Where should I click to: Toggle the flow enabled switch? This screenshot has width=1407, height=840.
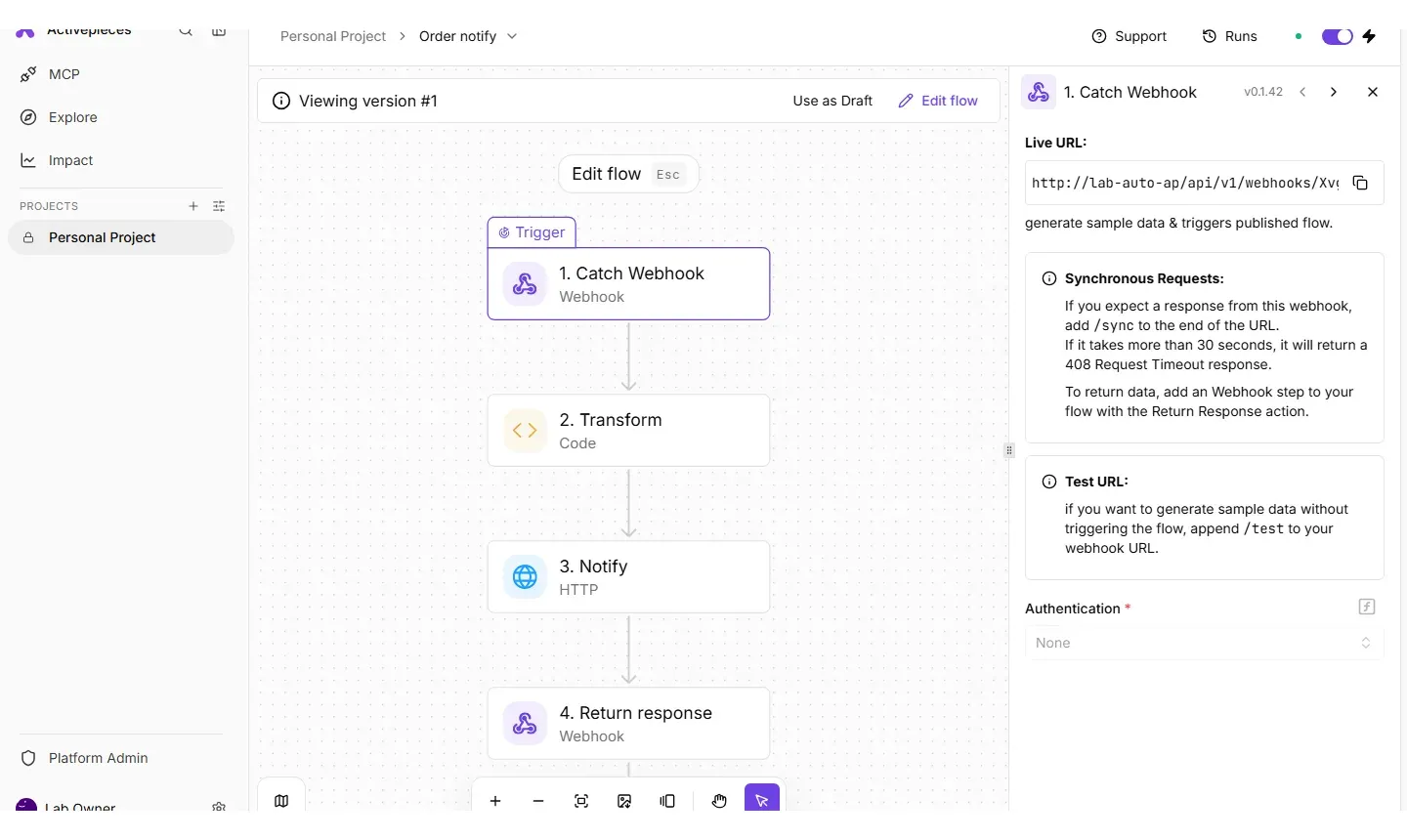[x=1337, y=36]
